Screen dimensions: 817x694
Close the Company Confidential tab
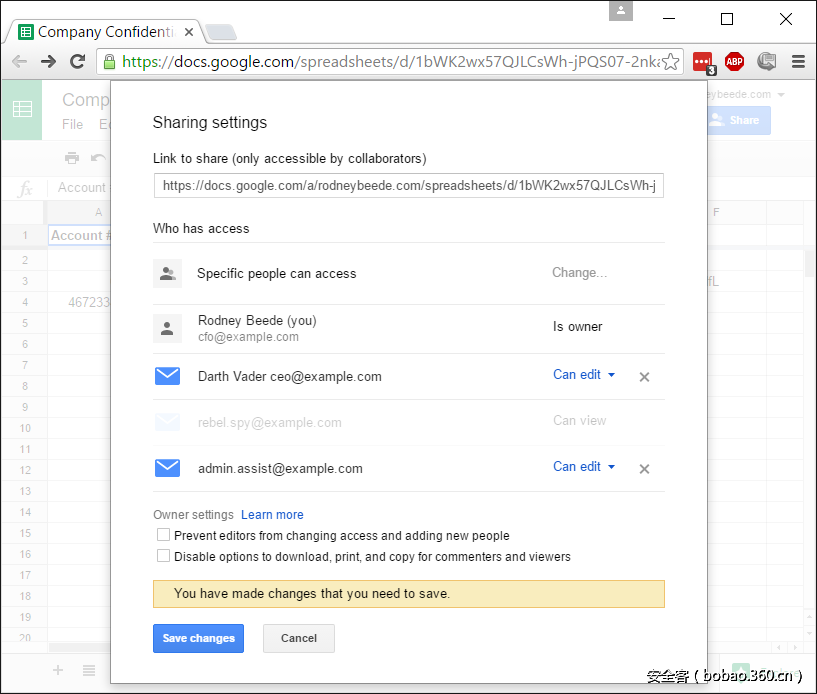189,32
